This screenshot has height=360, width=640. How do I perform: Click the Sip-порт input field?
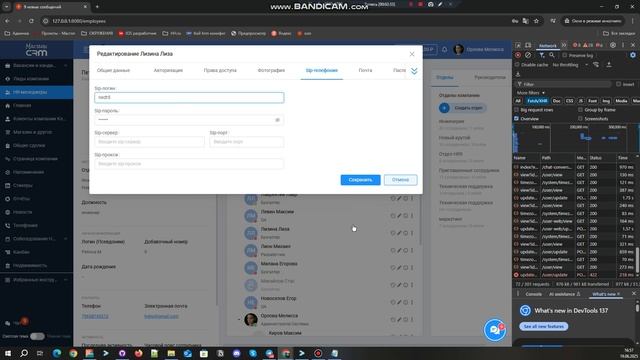pos(247,142)
